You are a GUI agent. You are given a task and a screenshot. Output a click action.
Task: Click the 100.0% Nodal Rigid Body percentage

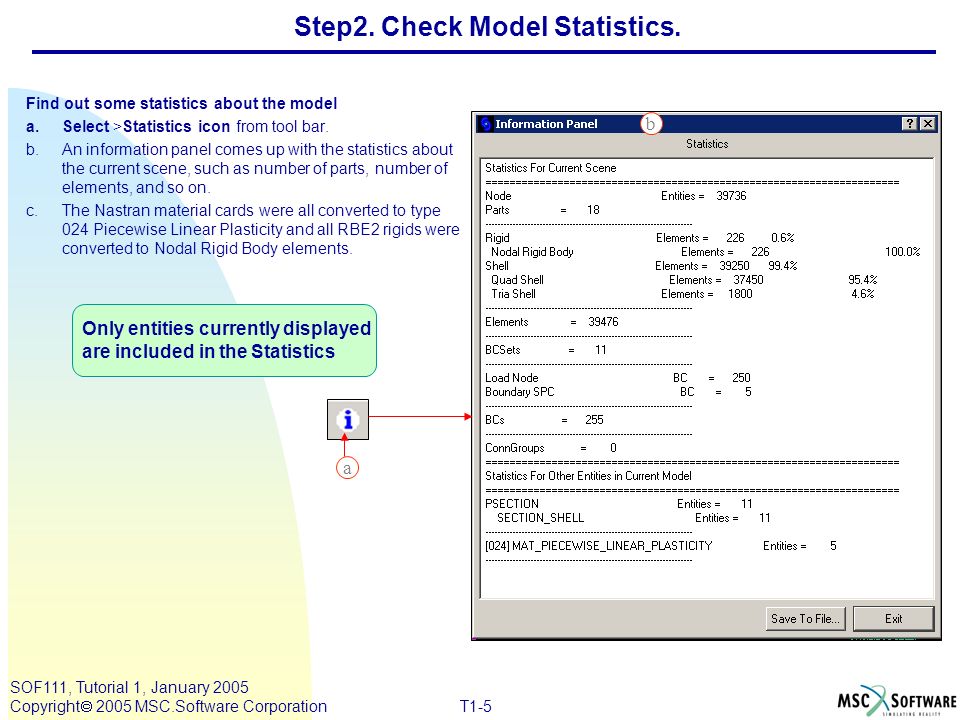(x=902, y=252)
